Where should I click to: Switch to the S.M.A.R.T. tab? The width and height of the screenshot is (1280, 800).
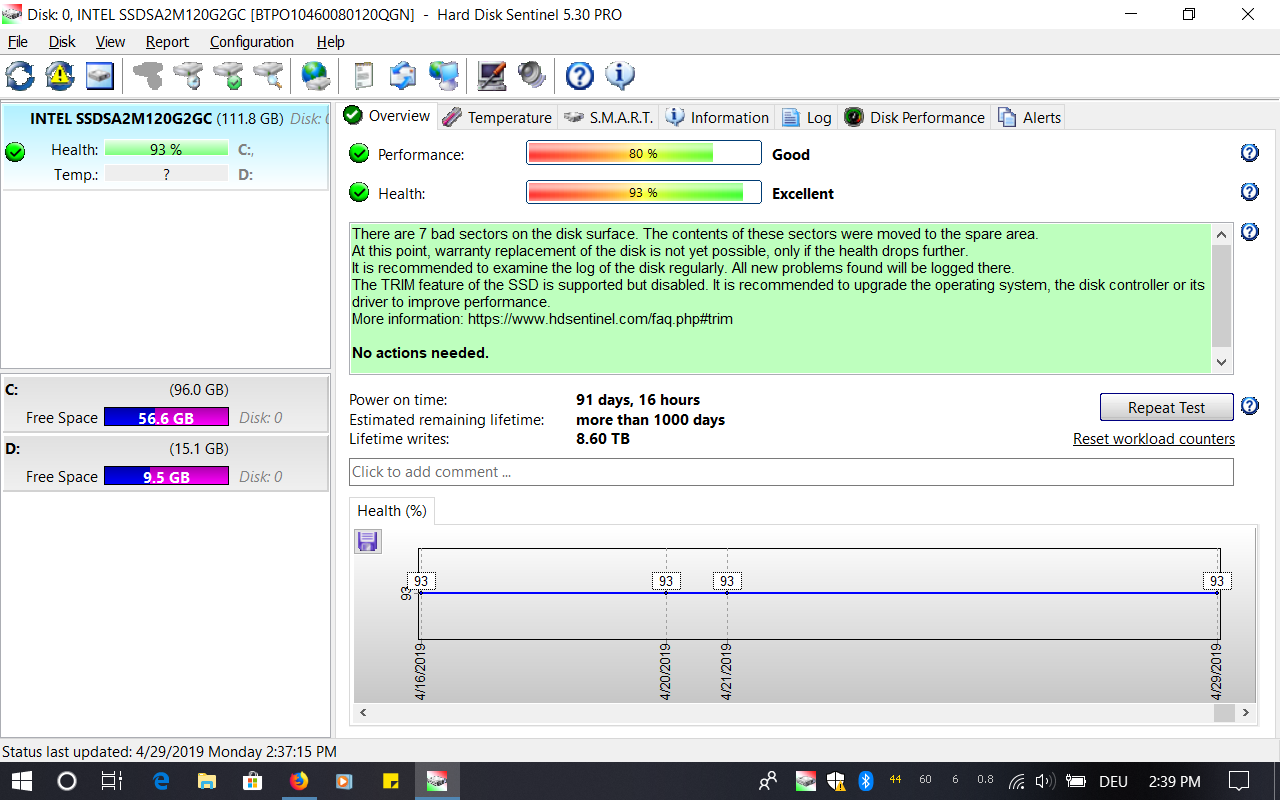(608, 117)
